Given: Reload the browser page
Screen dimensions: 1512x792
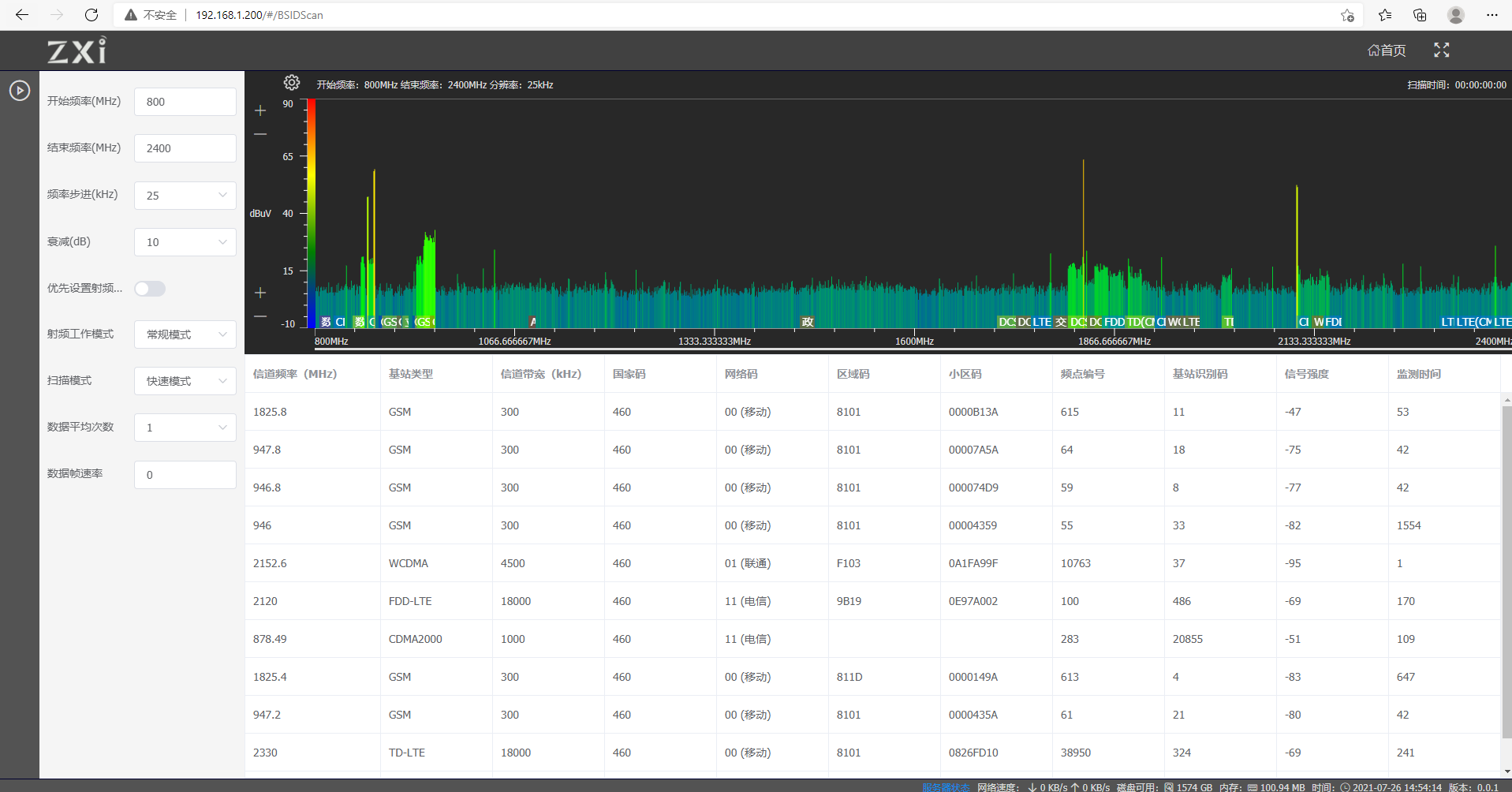Looking at the screenshot, I should [91, 15].
